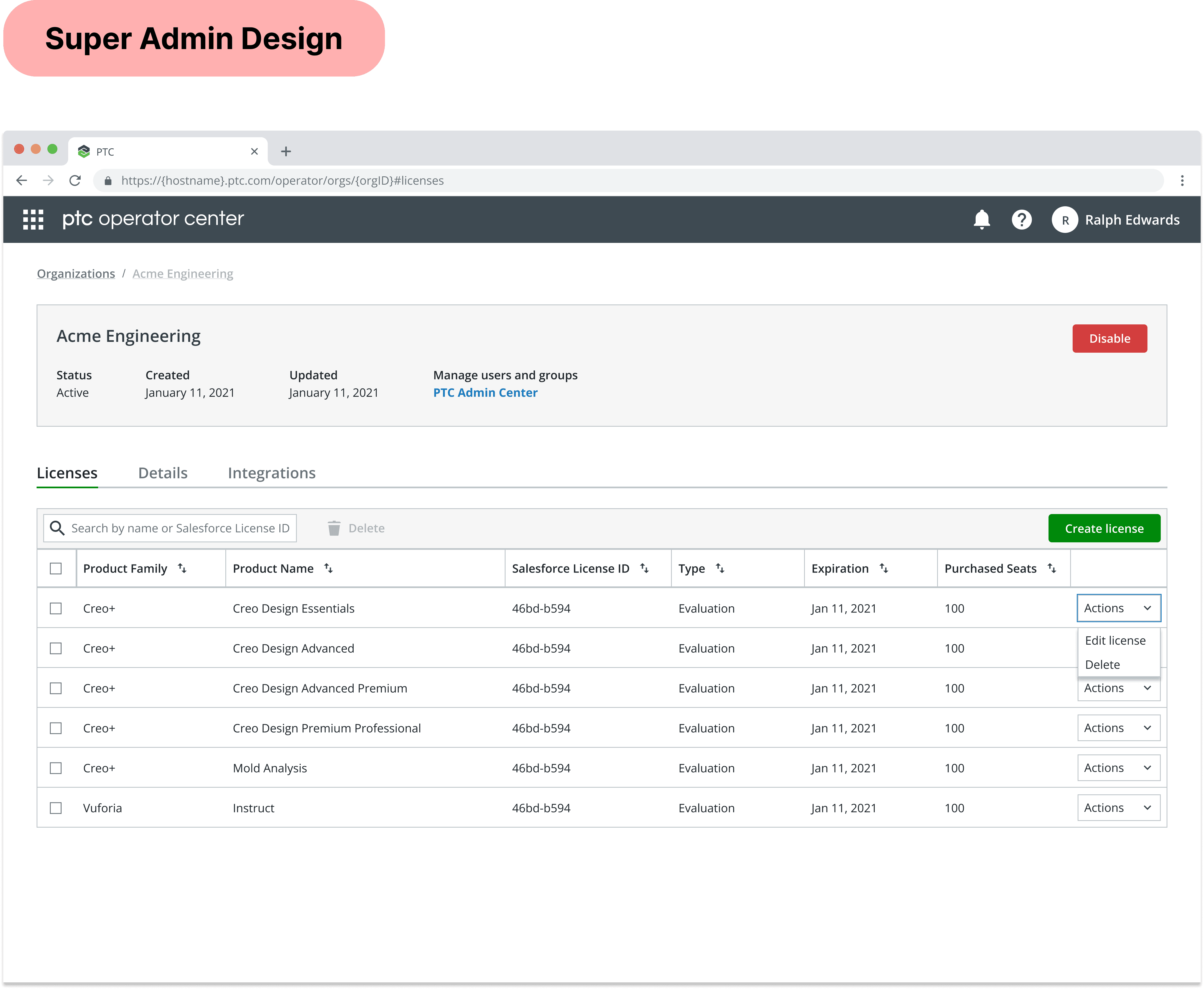Open Actions dropdown for Creo Design Premium Professional
1204x989 pixels.
click(x=1118, y=728)
